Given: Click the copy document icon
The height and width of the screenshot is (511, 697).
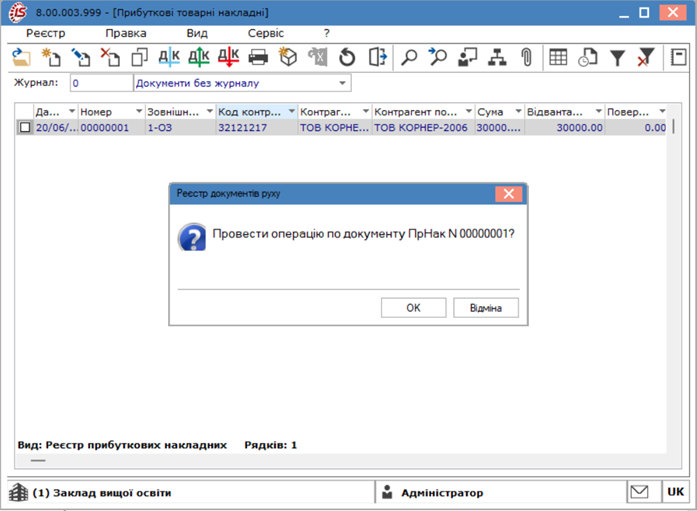Looking at the screenshot, I should pos(140,57).
